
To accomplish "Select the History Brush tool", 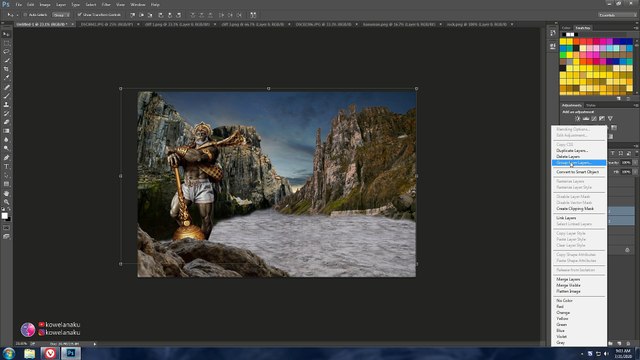I will [6, 113].
